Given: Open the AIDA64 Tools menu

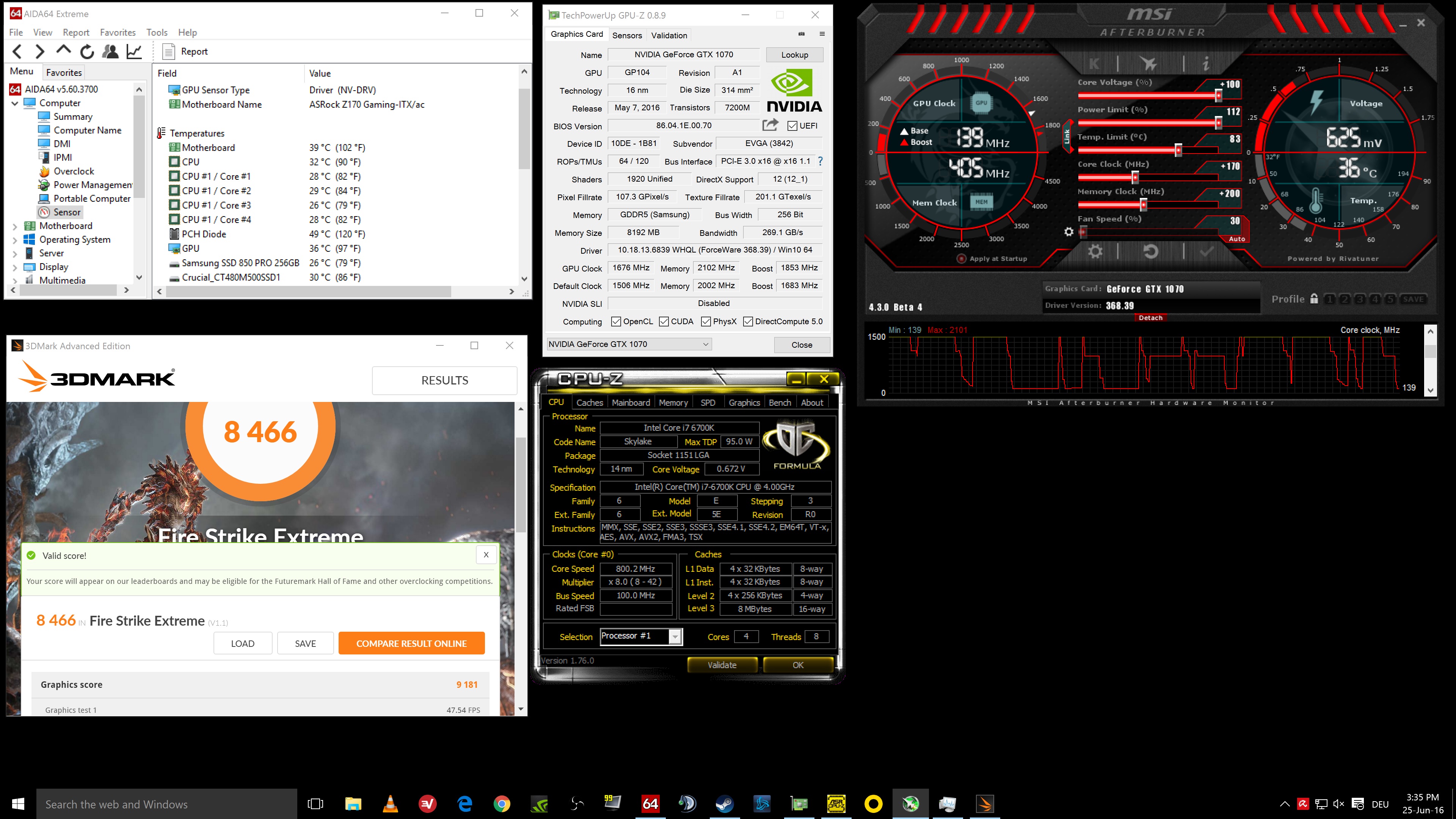Looking at the screenshot, I should (x=157, y=32).
